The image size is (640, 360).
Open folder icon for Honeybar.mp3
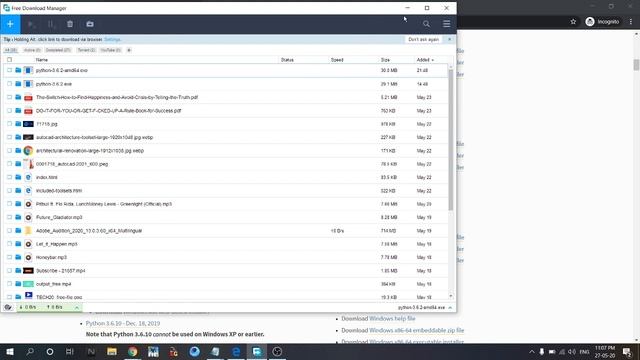18,257
